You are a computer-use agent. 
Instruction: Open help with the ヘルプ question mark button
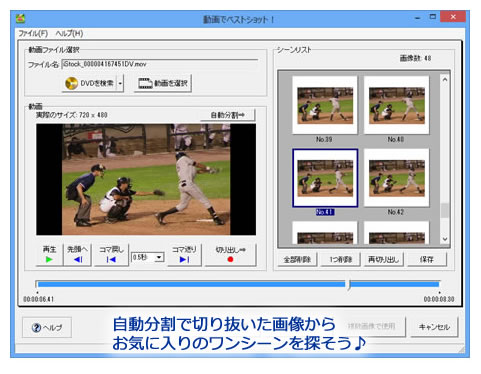point(47,327)
